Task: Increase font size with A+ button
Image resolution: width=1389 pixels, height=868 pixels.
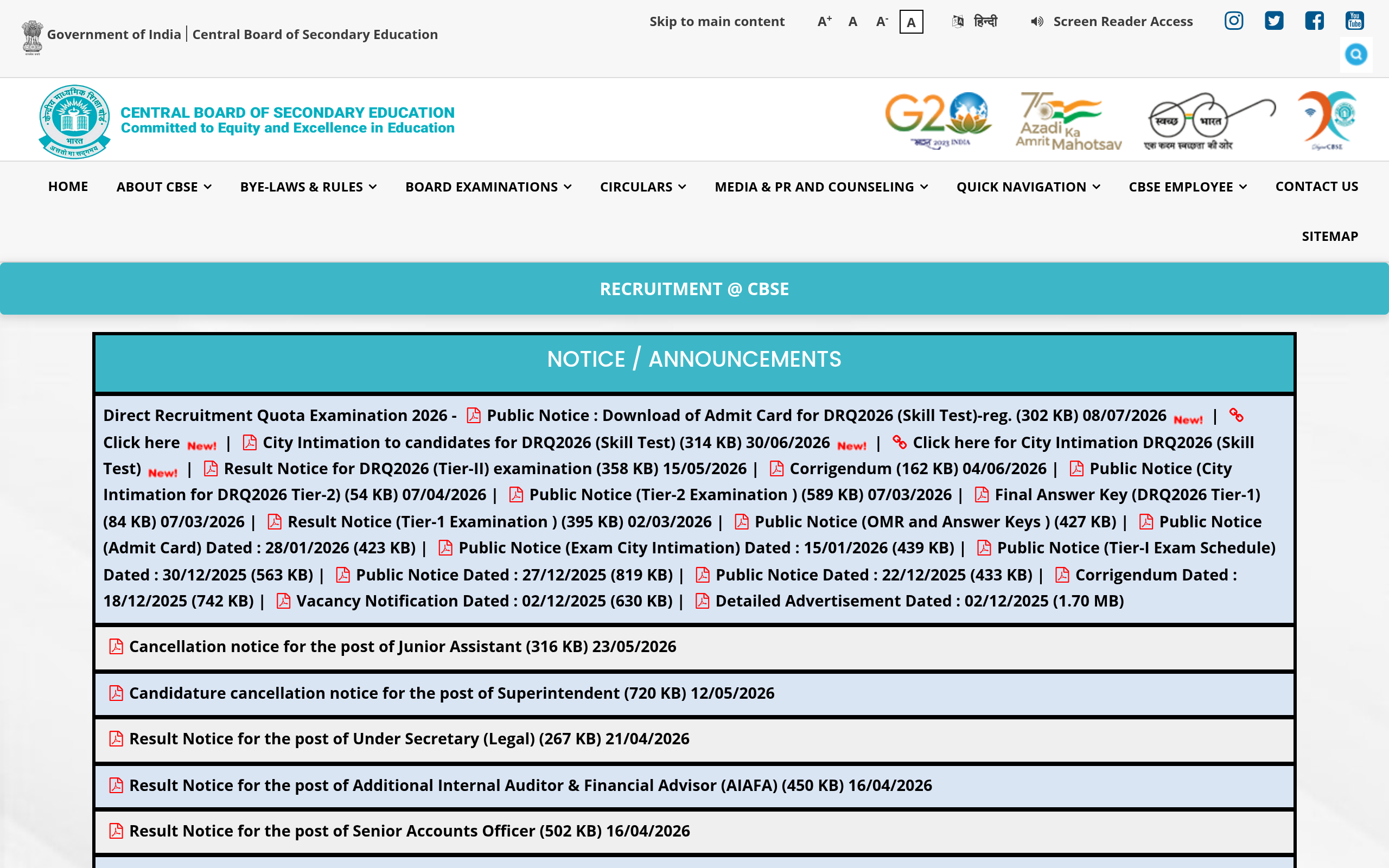Action: [824, 22]
